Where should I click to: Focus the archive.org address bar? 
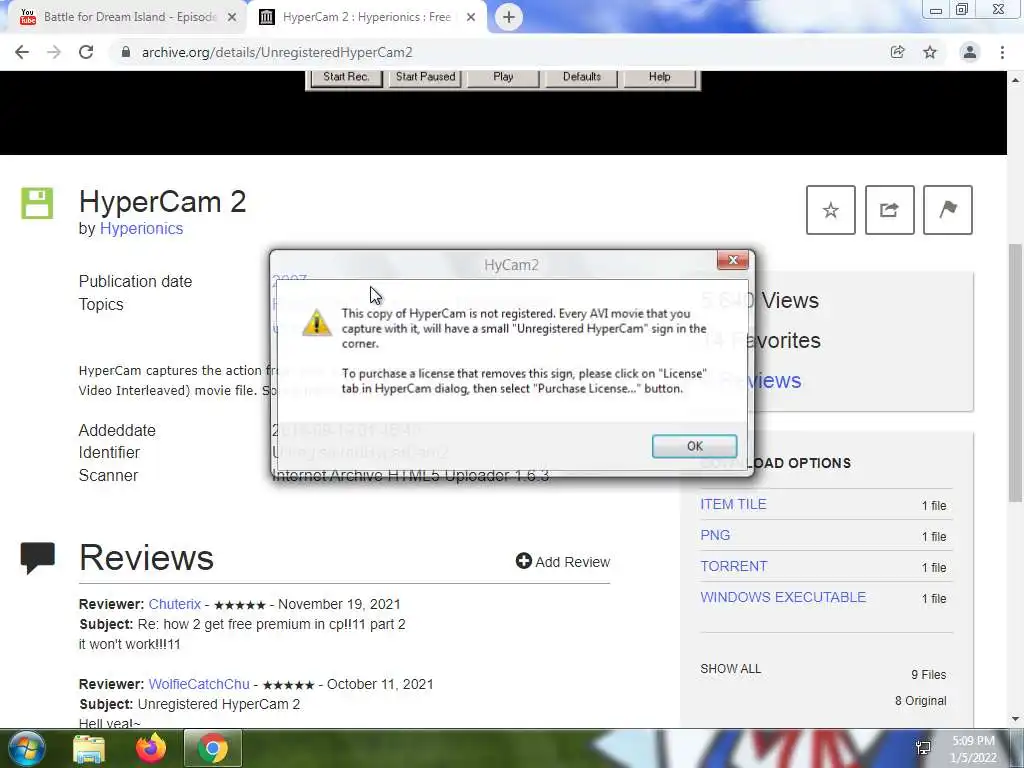click(496, 52)
